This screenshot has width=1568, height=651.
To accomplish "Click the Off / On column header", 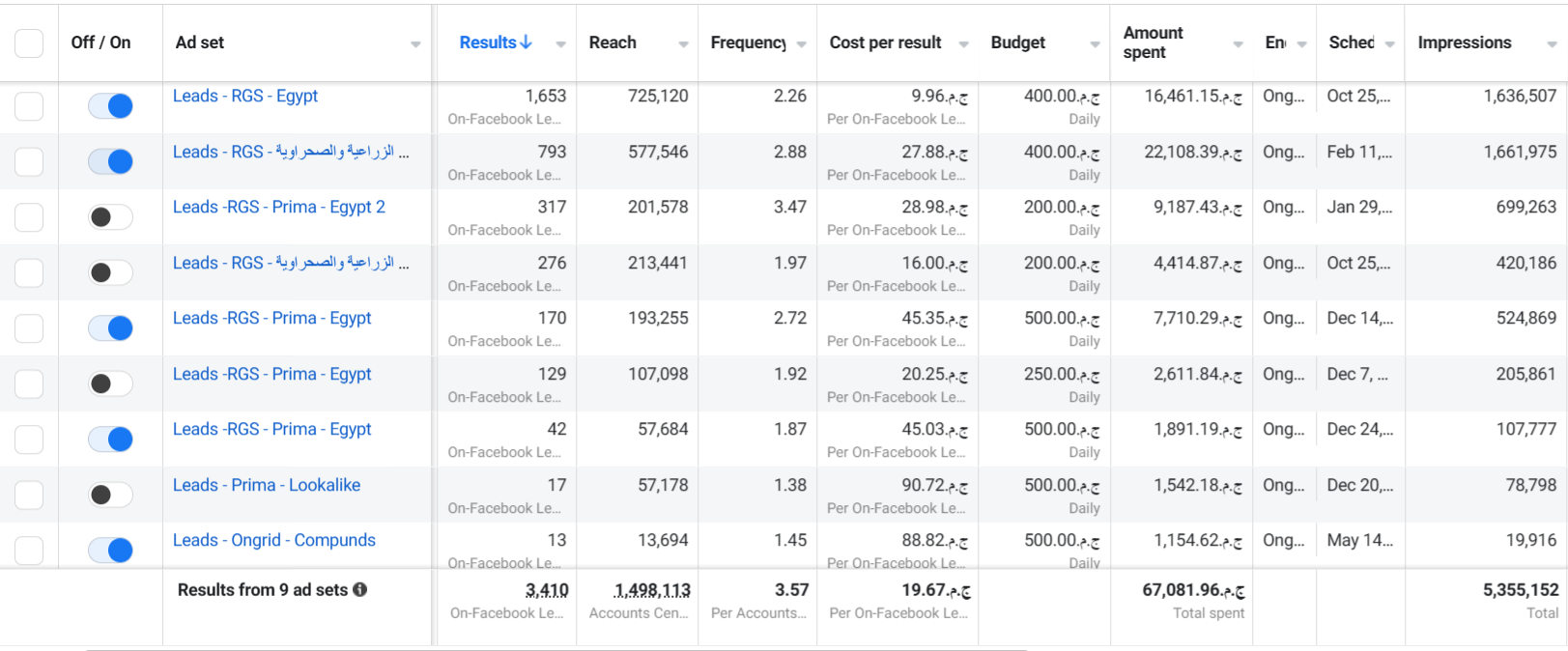I will (100, 42).
